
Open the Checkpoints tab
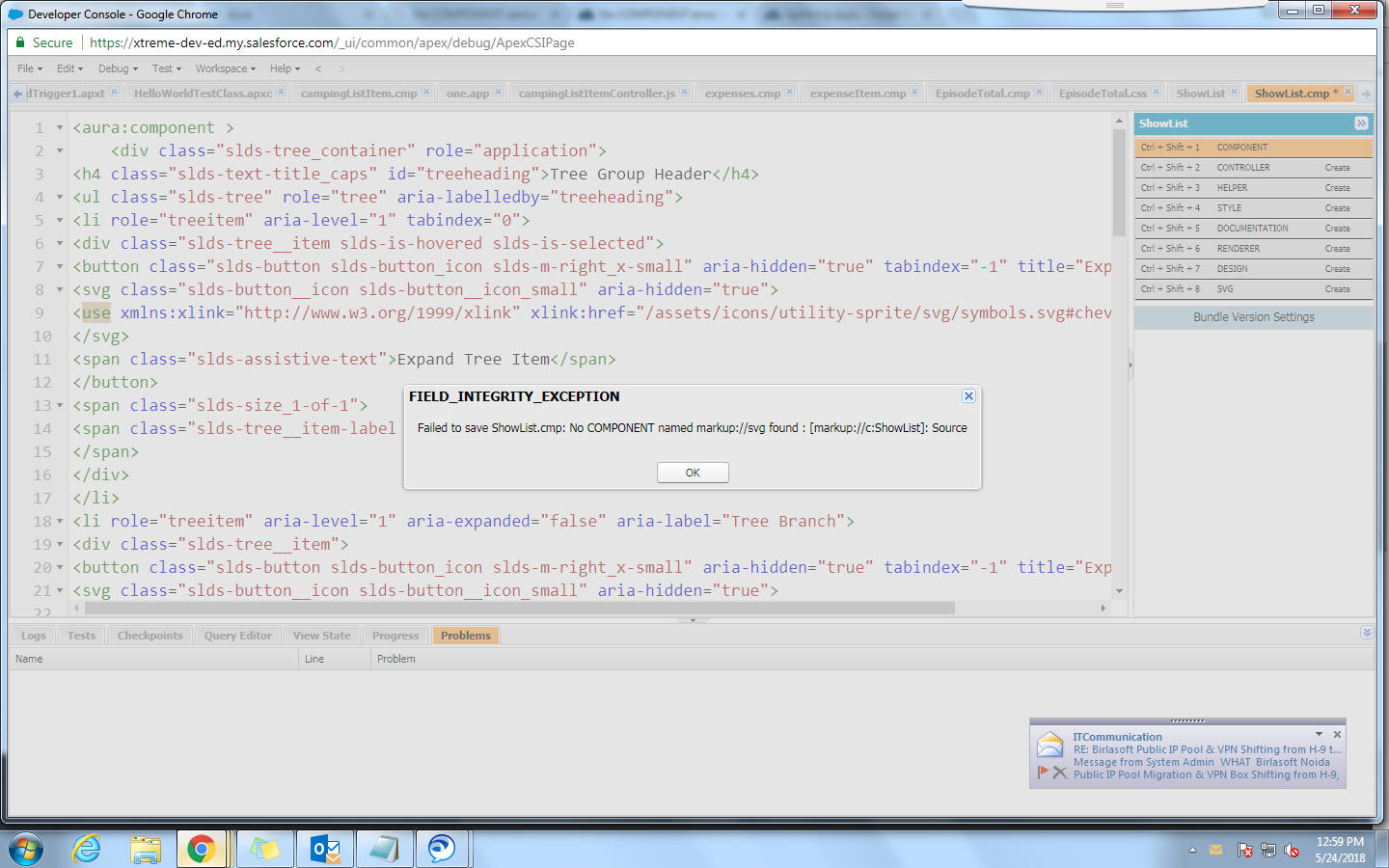[x=150, y=636]
